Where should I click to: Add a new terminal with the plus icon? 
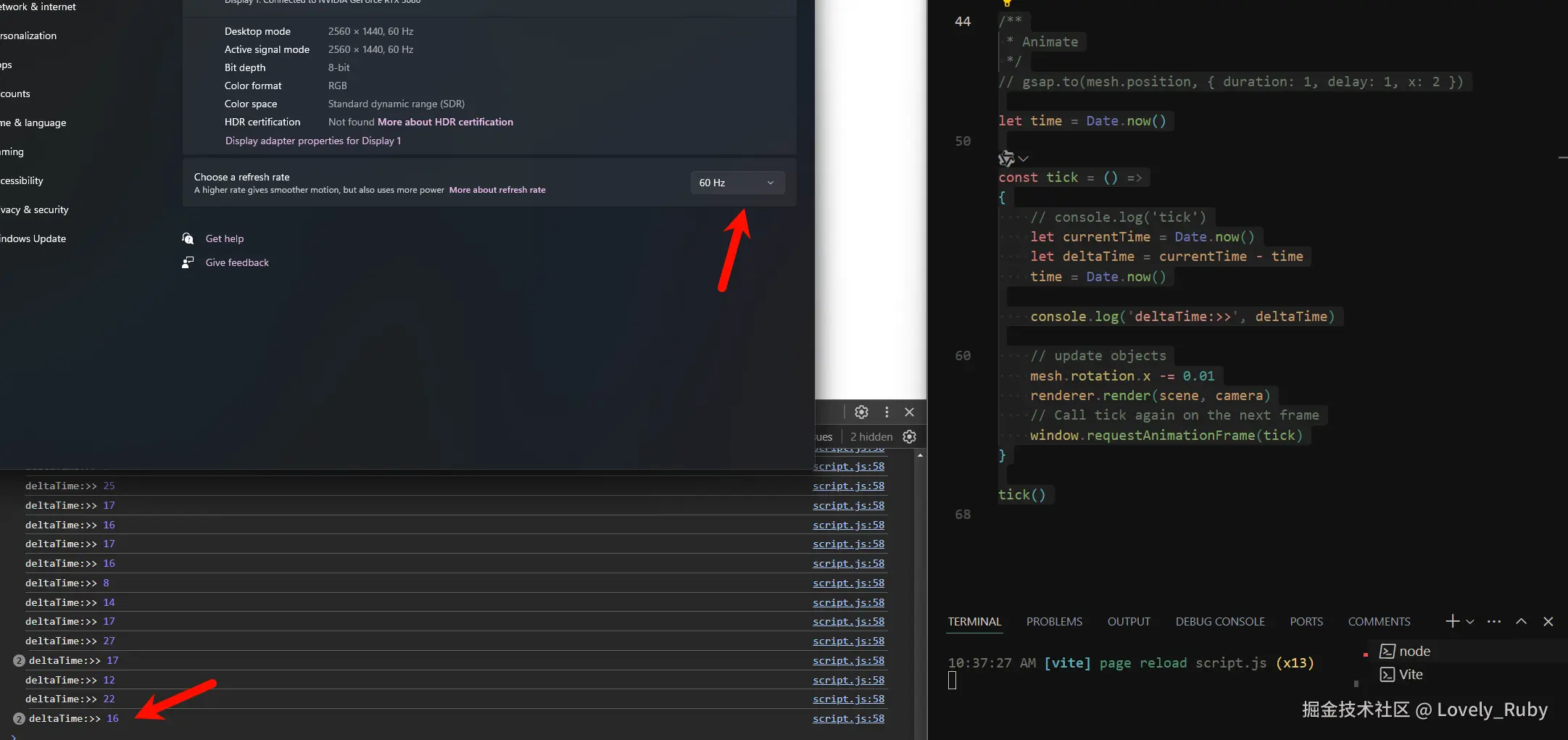(1453, 621)
